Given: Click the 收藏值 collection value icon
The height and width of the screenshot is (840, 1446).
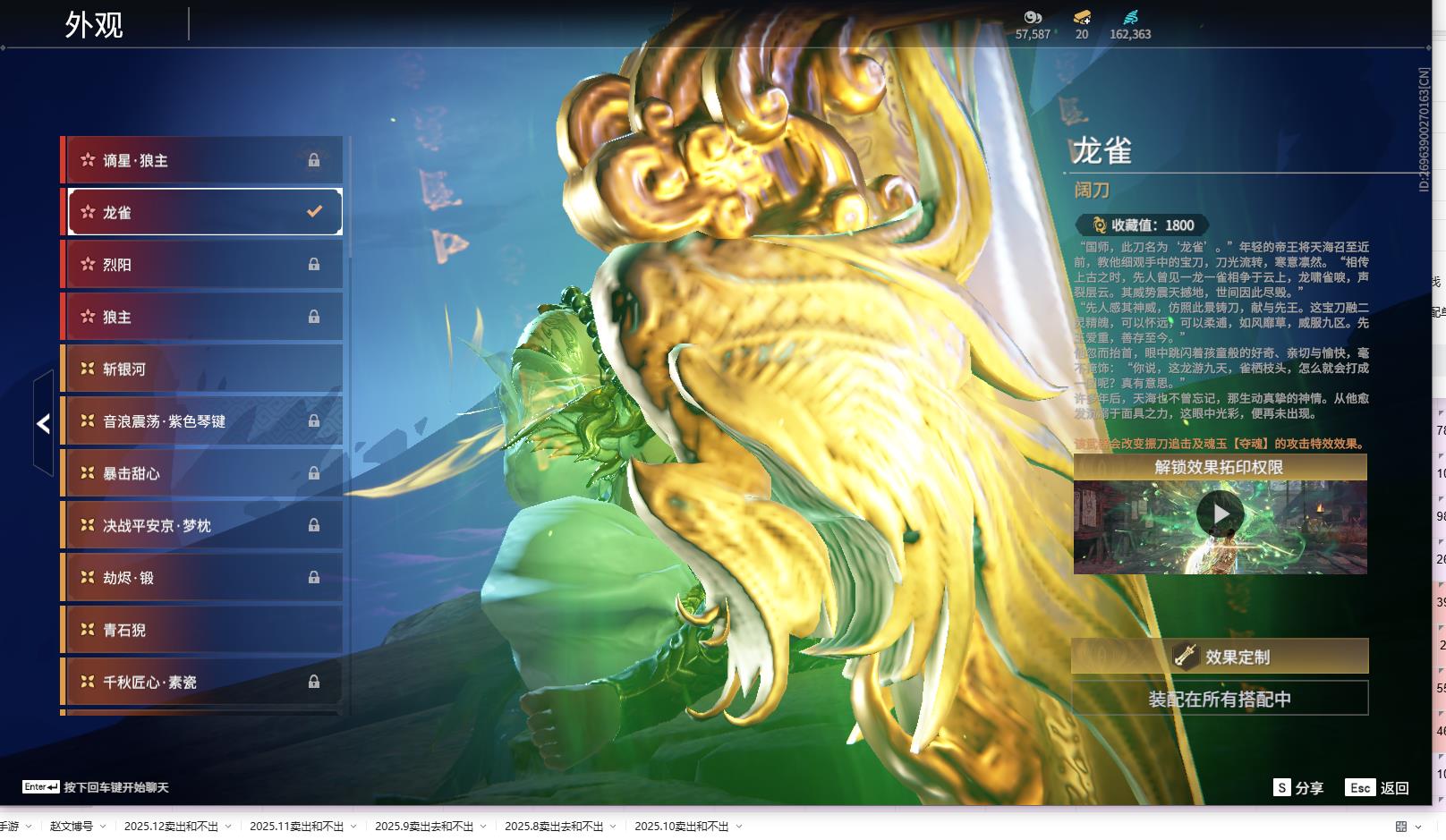Looking at the screenshot, I should click(1099, 225).
